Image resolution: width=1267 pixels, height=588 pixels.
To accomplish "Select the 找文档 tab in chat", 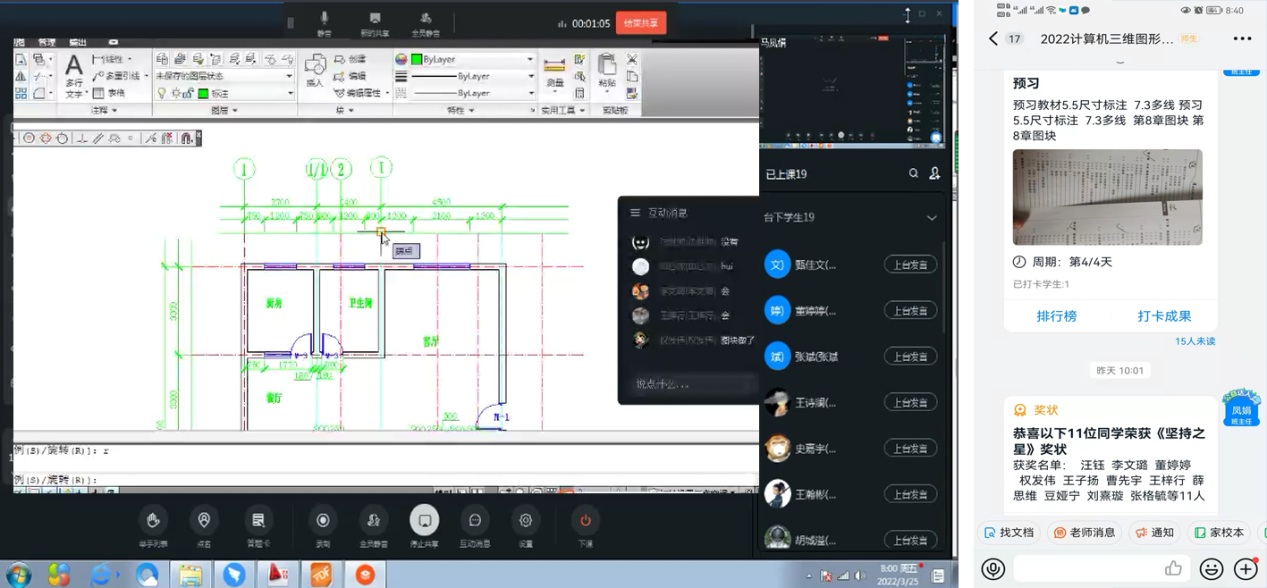I will tap(1008, 533).
